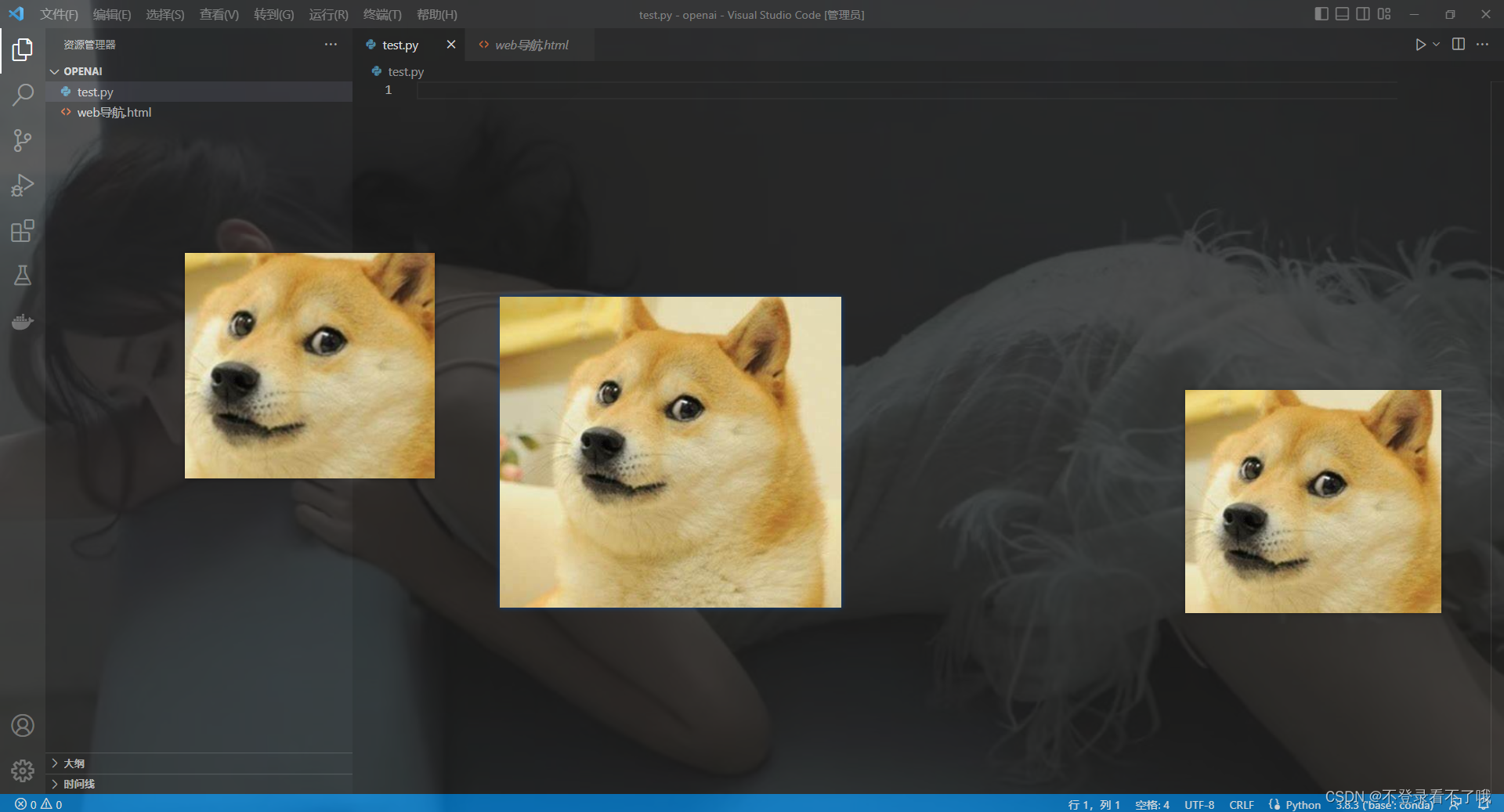Screen dimensions: 1504x812
Task: Change line ending via CRLF
Action: (1242, 804)
